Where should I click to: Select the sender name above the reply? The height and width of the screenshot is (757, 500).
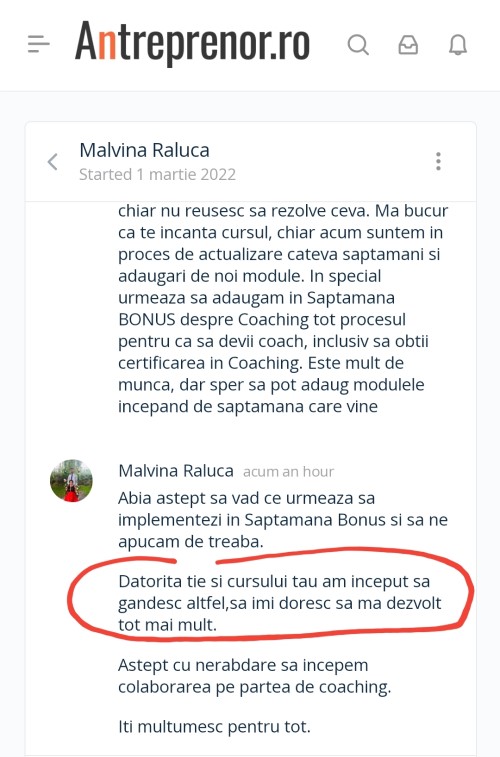tap(176, 471)
